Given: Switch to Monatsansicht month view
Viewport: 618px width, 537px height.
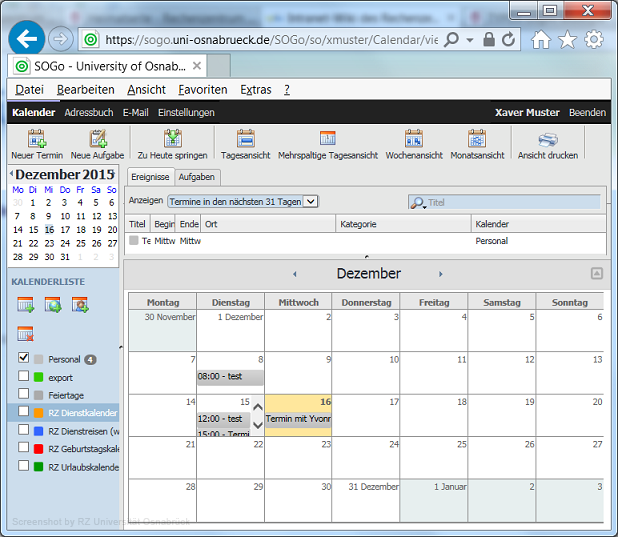Looking at the screenshot, I should [x=477, y=144].
